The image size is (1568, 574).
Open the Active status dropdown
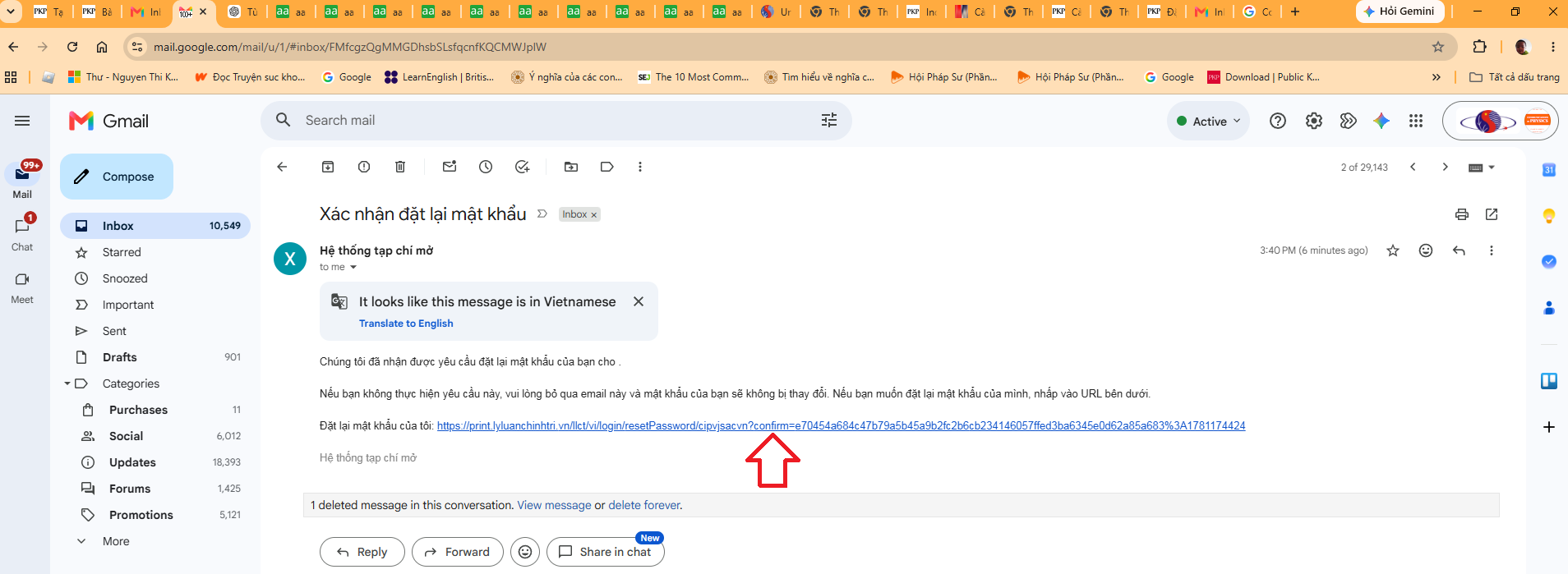(1208, 121)
